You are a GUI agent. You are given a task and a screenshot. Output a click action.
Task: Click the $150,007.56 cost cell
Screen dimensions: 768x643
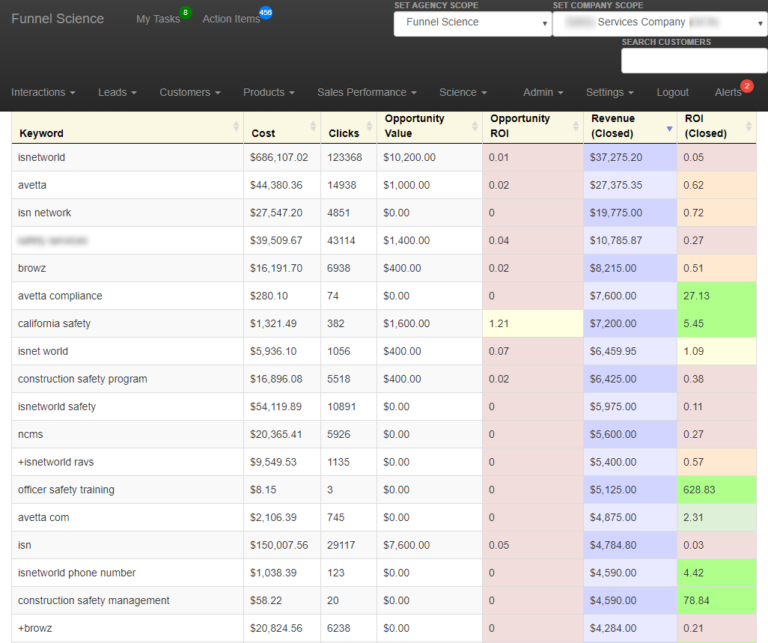(282, 545)
